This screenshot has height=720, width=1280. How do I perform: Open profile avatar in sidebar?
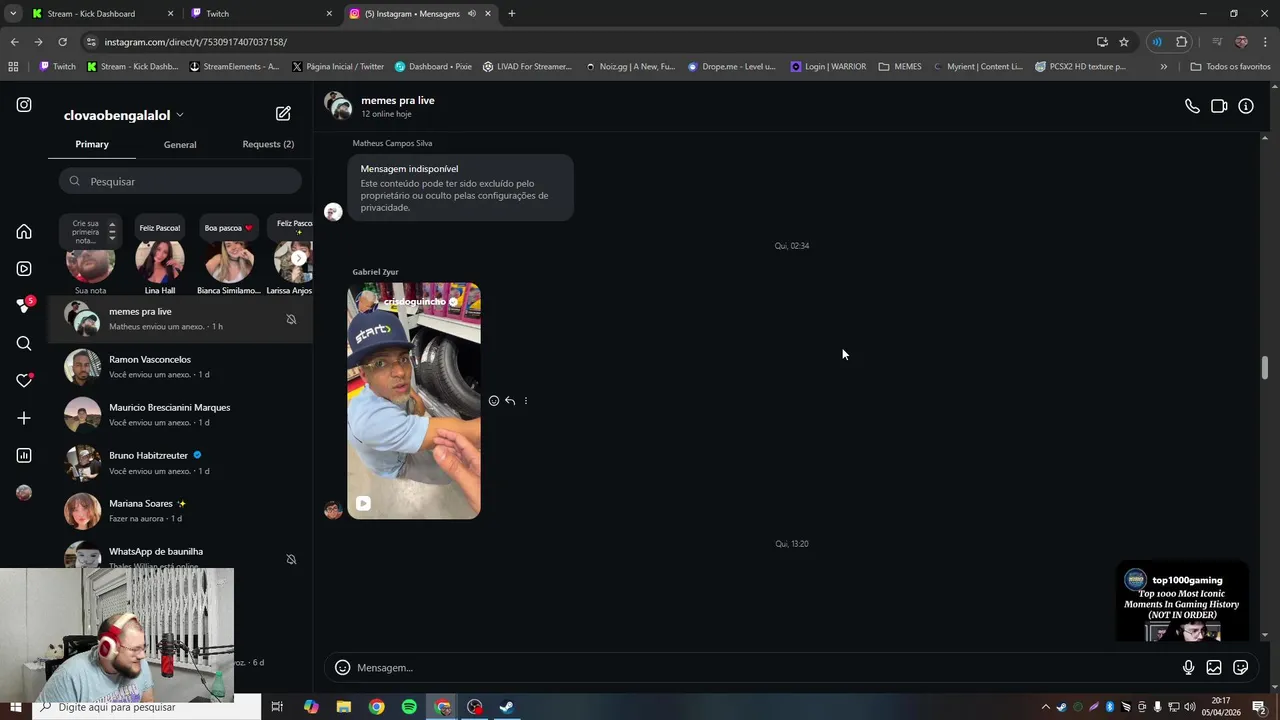click(x=24, y=493)
